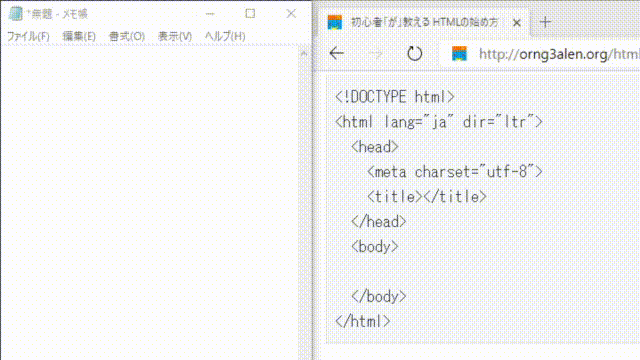Minimize the Notepad window
Image resolution: width=640 pixels, height=360 pixels.
(210, 14)
